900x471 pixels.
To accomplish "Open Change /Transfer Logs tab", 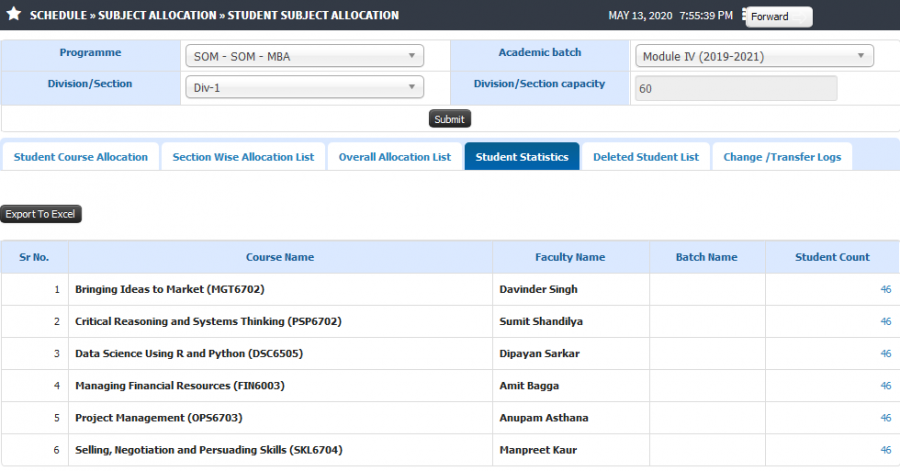I will tap(782, 157).
